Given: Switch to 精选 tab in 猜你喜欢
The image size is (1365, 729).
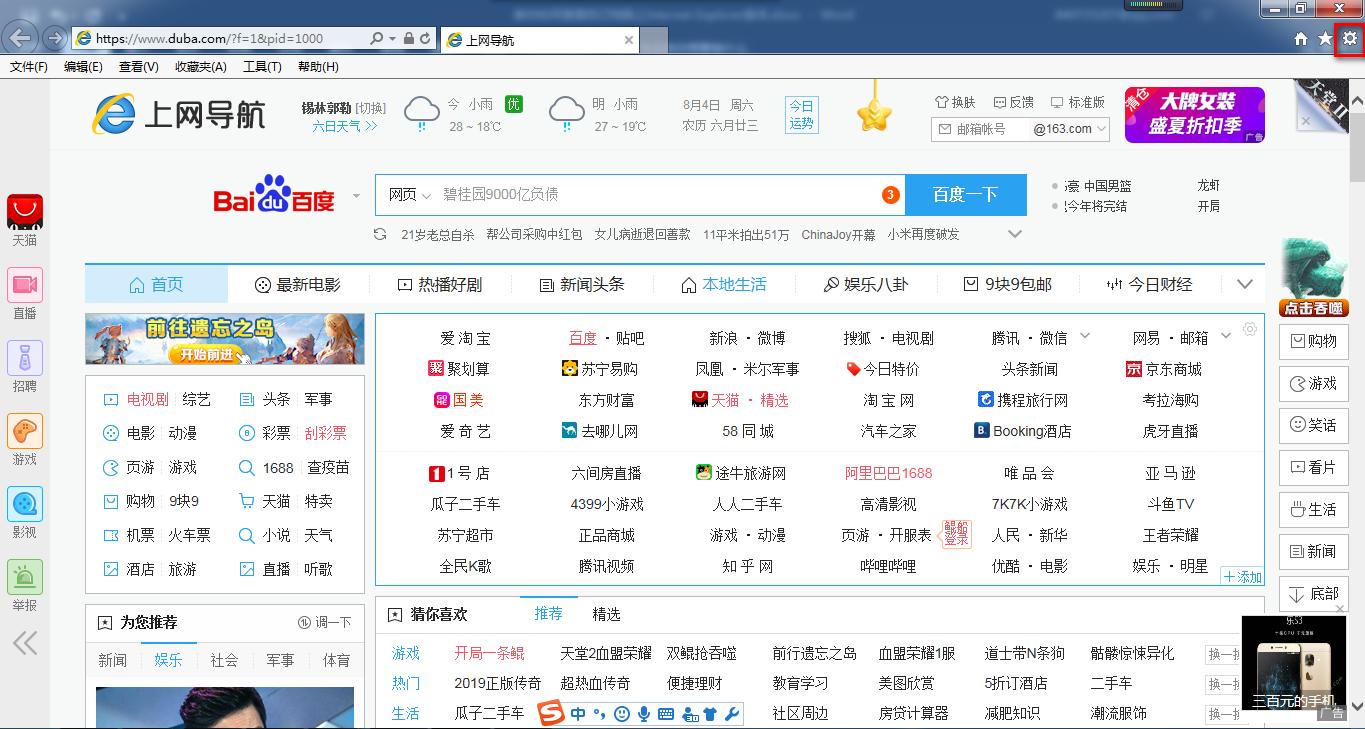Looking at the screenshot, I should (x=606, y=614).
